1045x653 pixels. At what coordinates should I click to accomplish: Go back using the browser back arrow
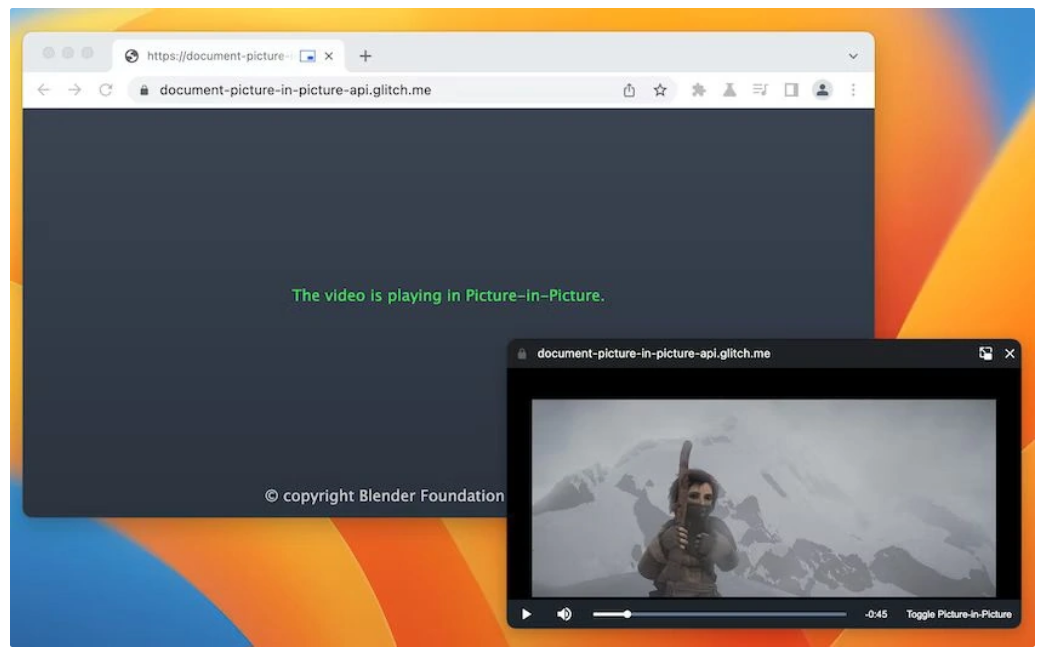pos(44,90)
